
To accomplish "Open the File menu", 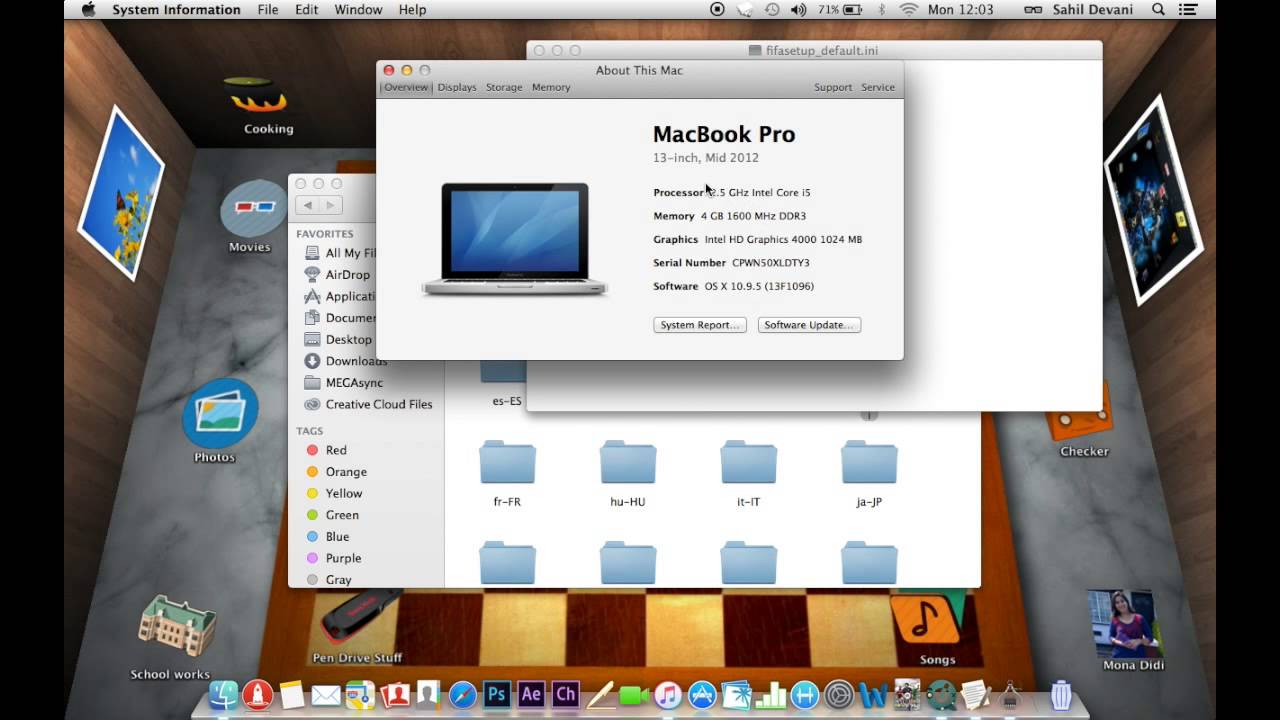I will click(x=268, y=9).
